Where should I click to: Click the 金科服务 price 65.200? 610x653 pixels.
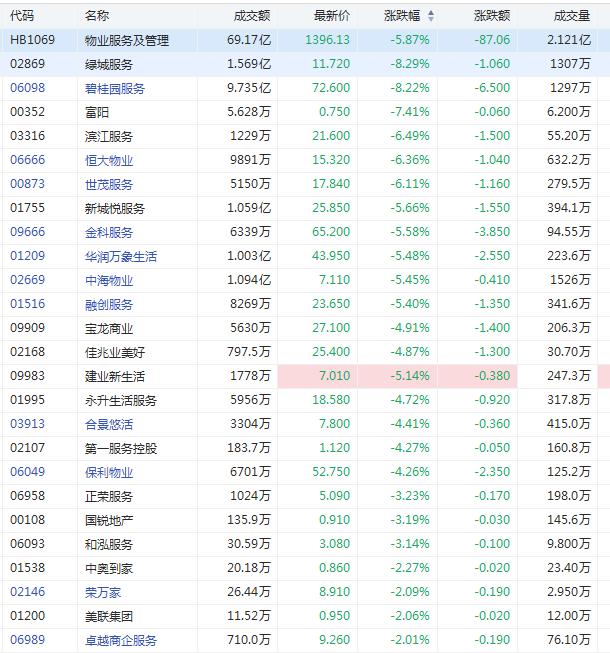(x=331, y=232)
